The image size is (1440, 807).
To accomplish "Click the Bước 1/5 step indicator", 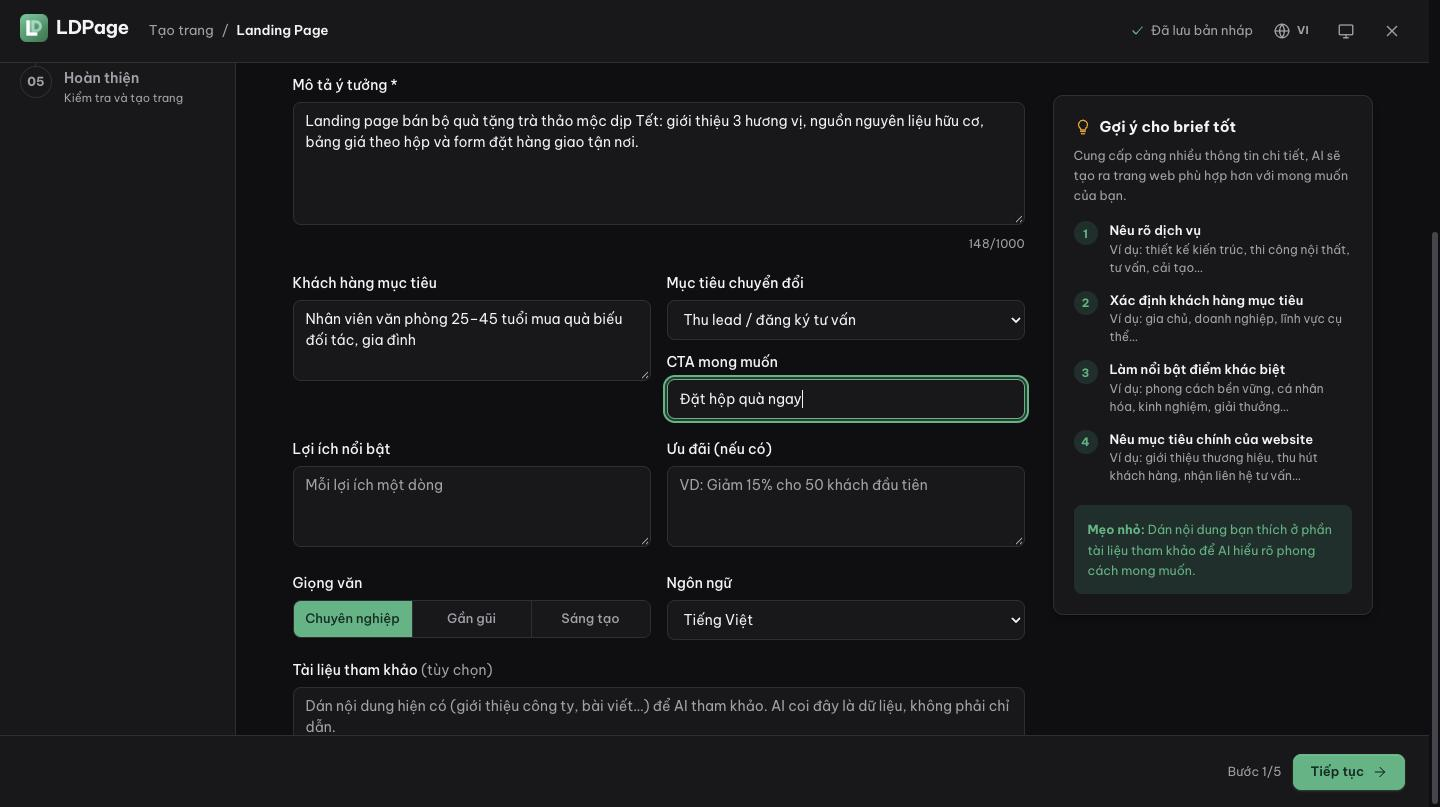I will (1254, 772).
